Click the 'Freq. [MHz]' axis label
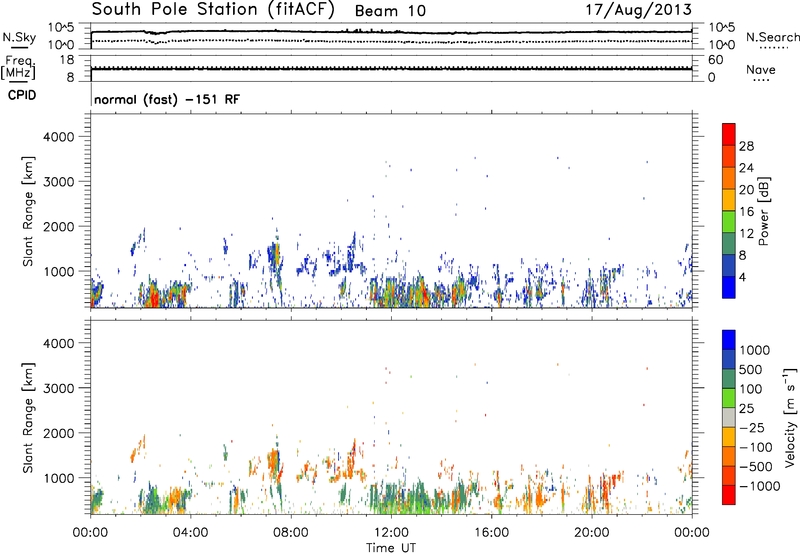Image resolution: width=800 pixels, height=554 pixels. 18,67
